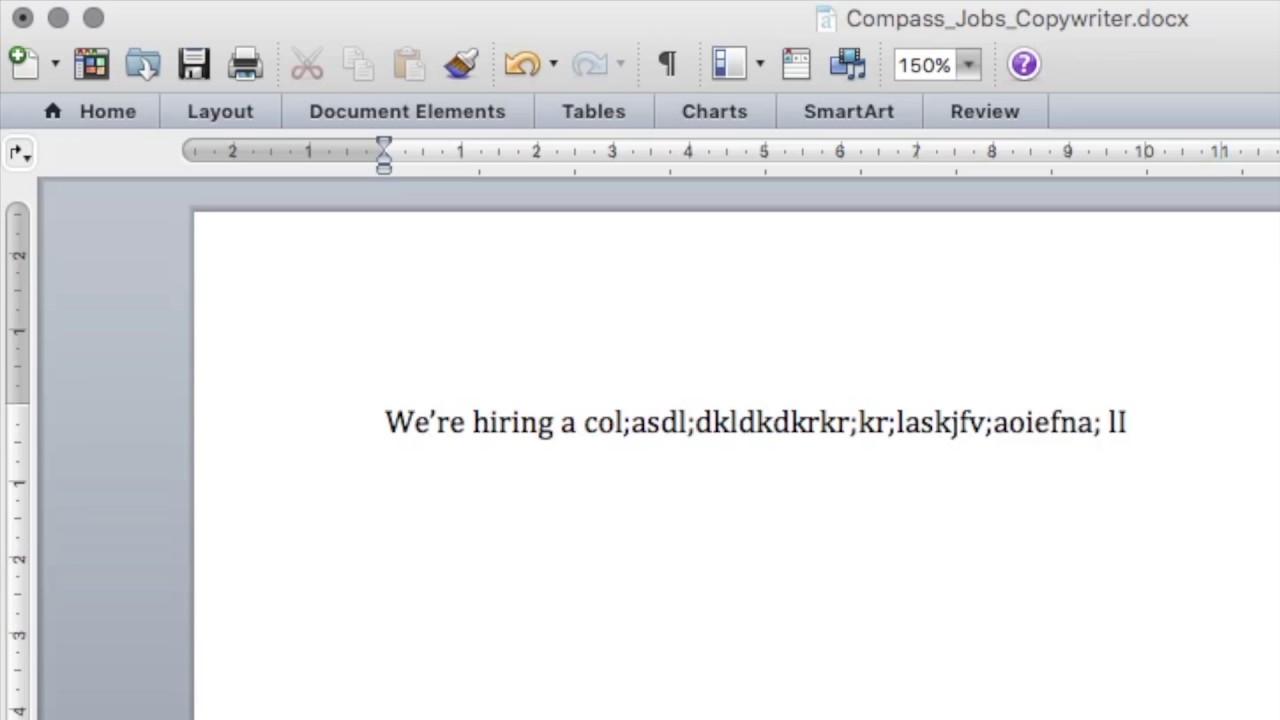Close the window with the red button
Image resolution: width=1280 pixels, height=720 pixels.
(x=22, y=18)
